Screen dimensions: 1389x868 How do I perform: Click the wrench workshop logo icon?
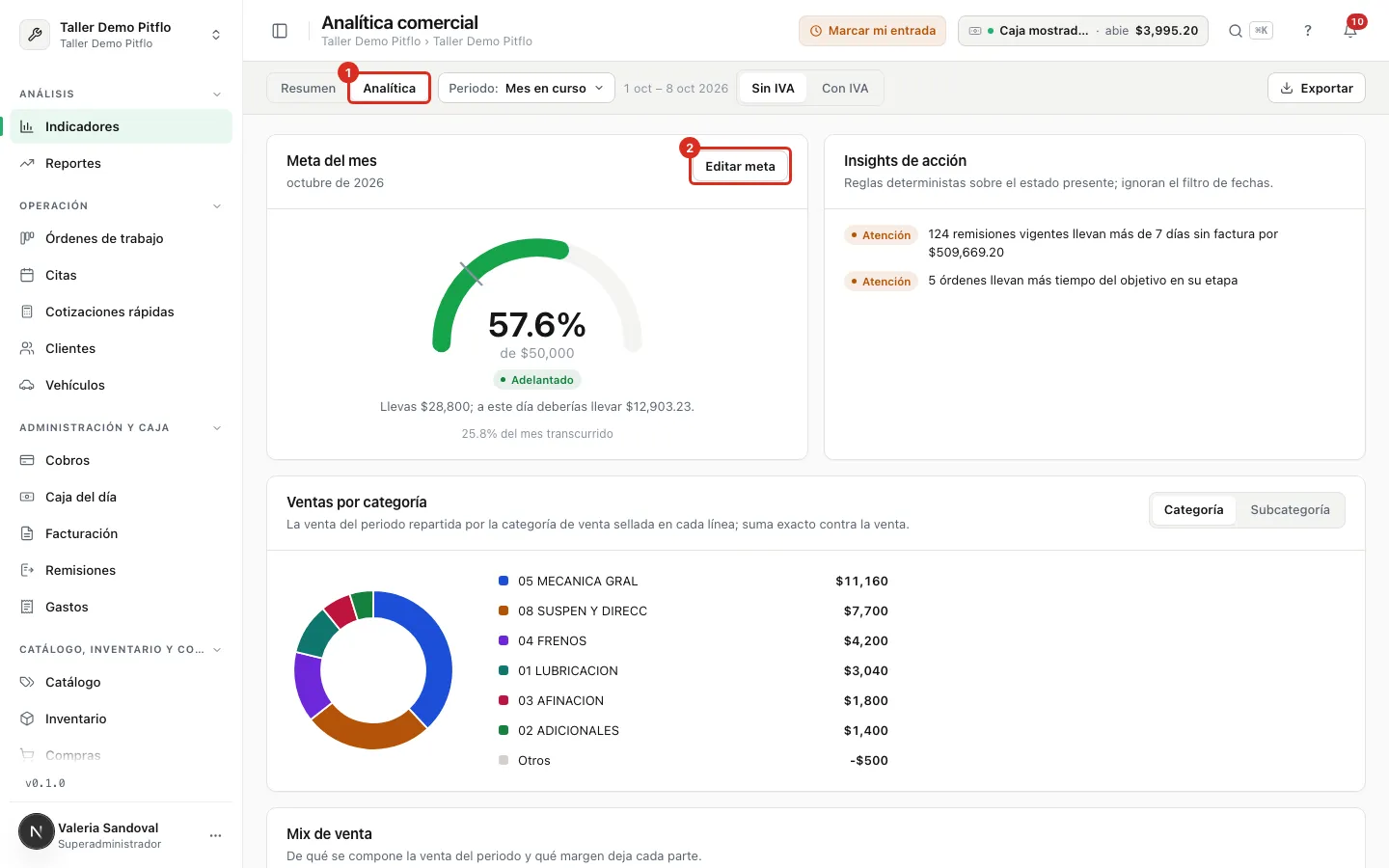[35, 35]
